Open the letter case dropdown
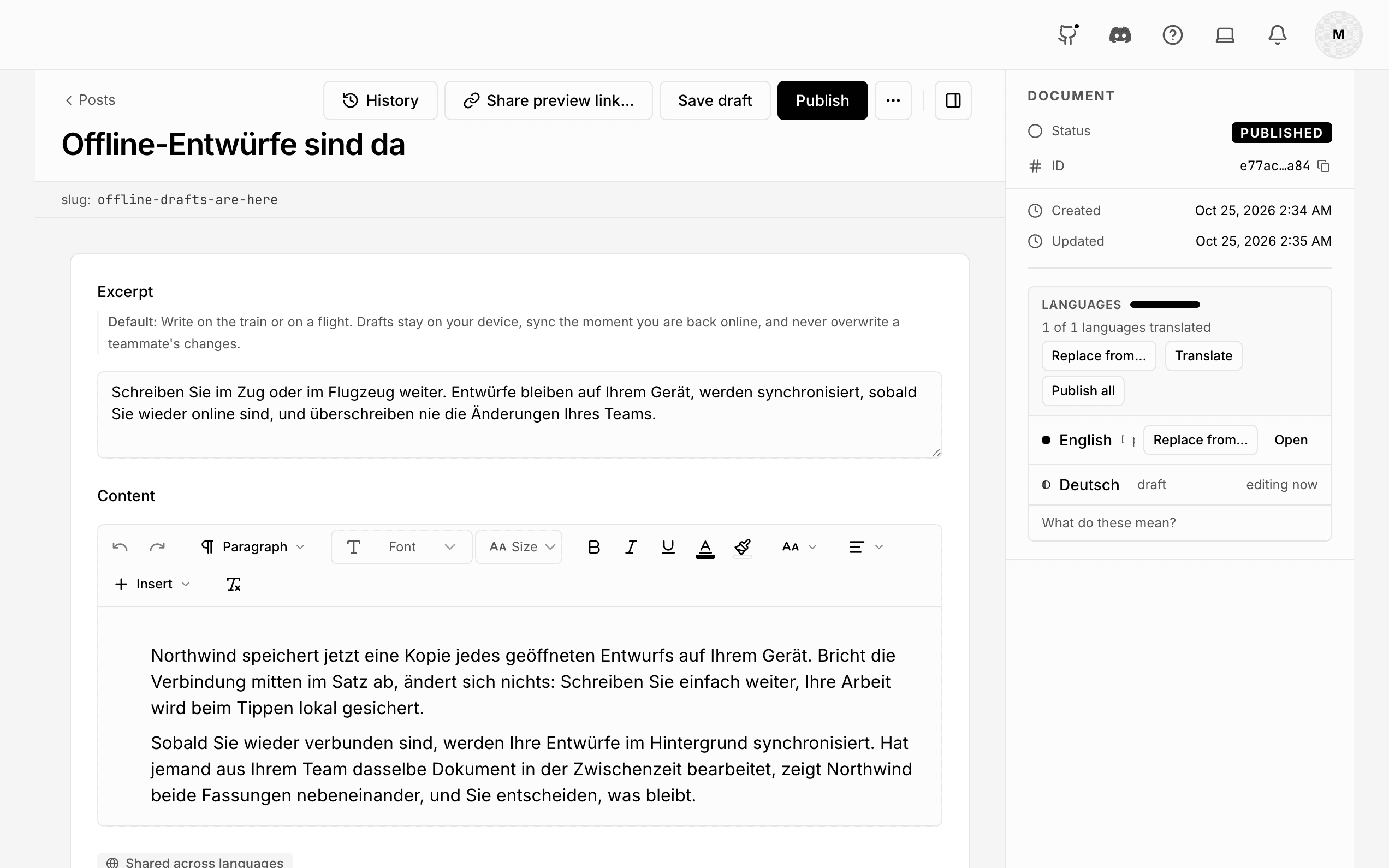Viewport: 1389px width, 868px height. click(x=799, y=546)
